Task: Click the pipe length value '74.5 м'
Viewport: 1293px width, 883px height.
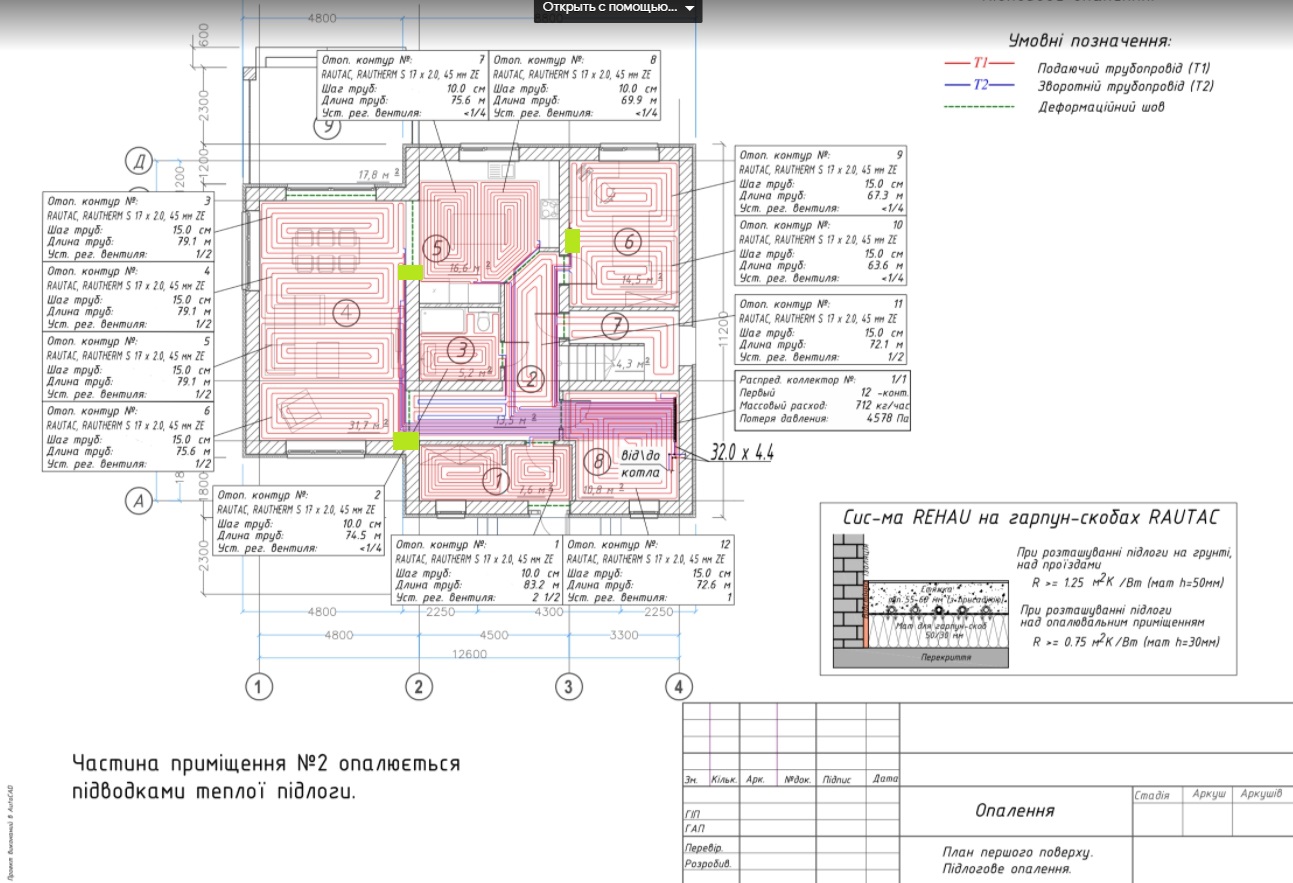Action: coord(364,535)
